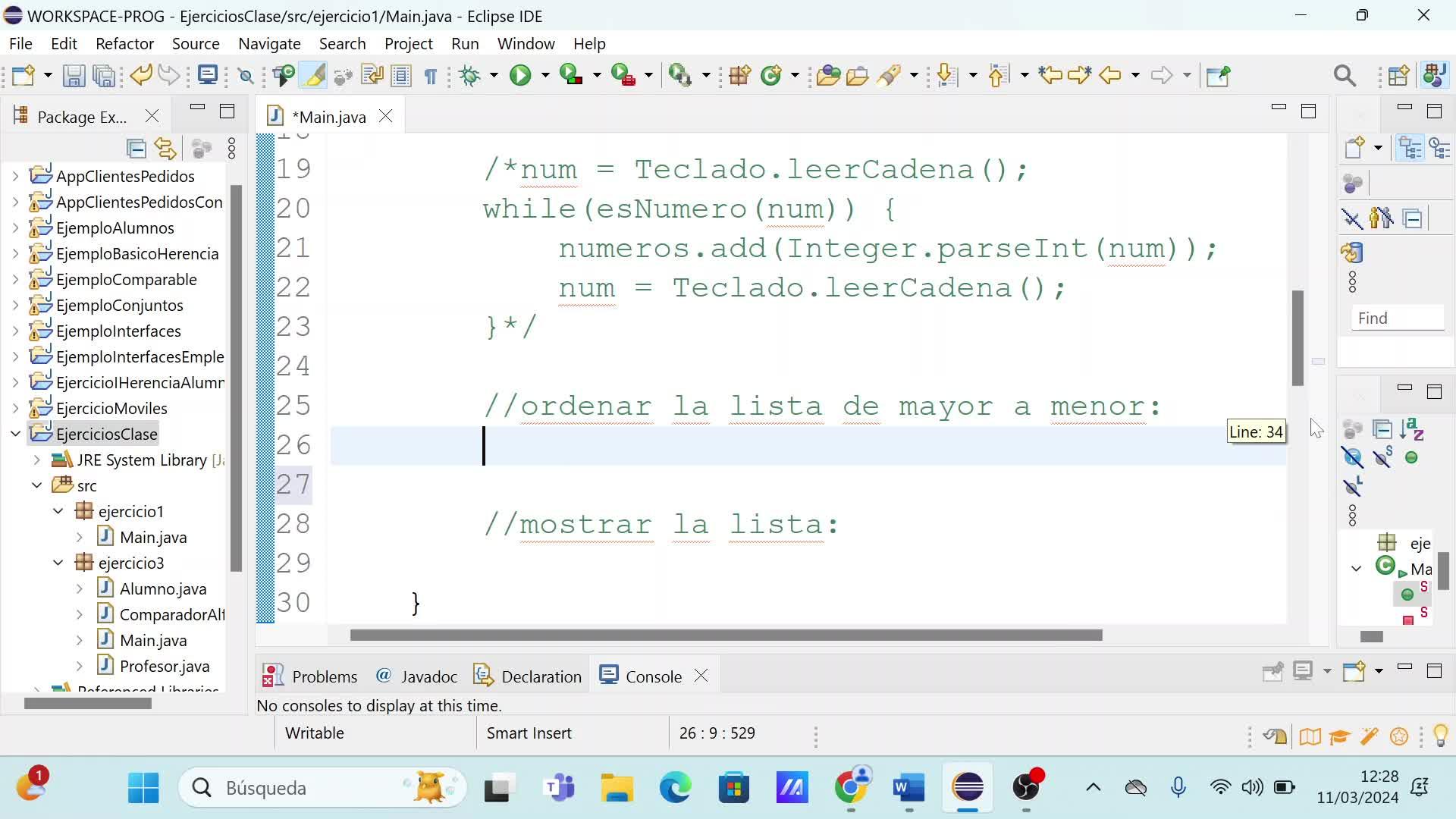
Task: Expand the EjercicioMoviles project
Action: pyautogui.click(x=15, y=408)
